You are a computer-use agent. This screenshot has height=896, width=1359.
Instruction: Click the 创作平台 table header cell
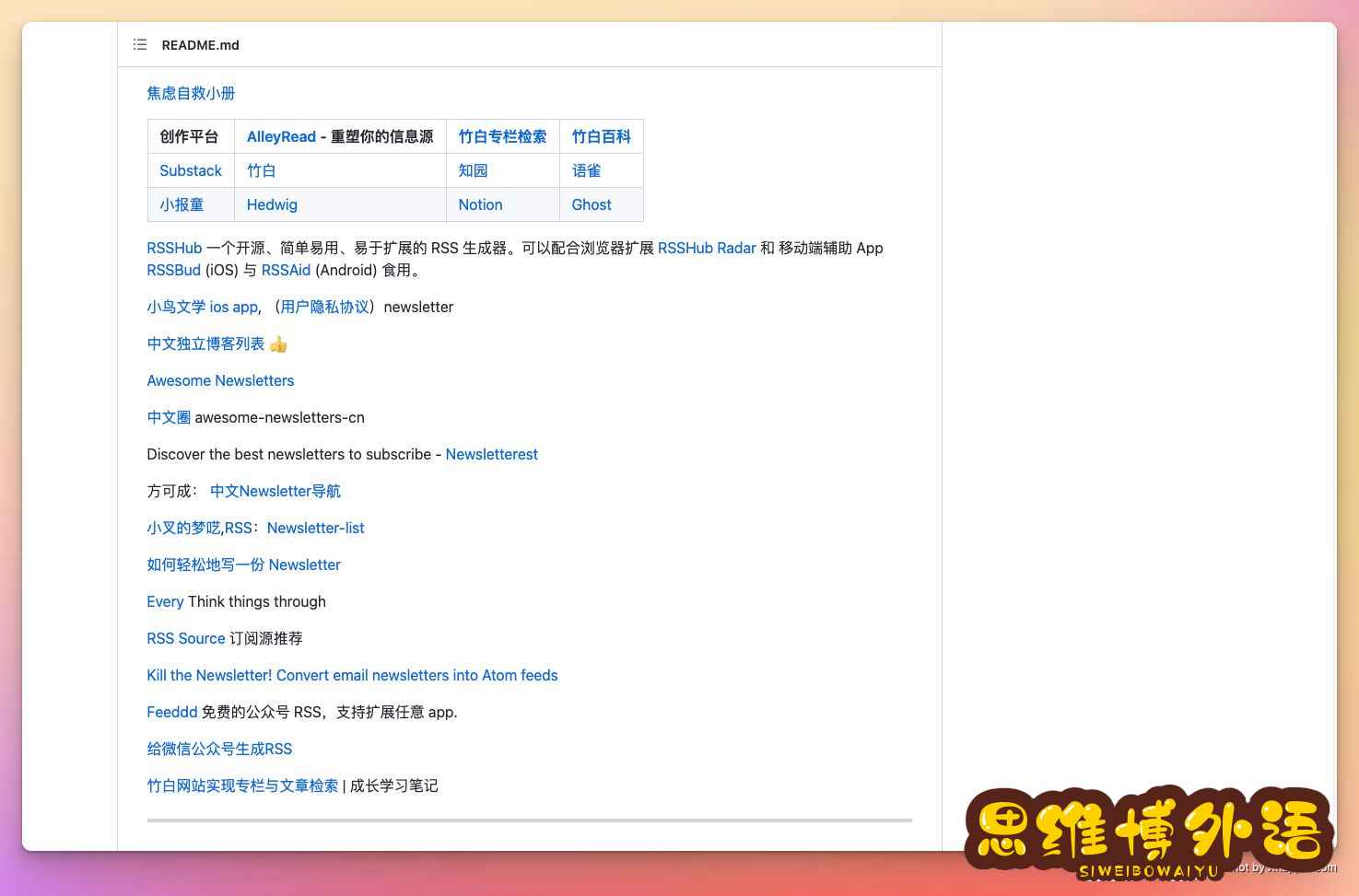tap(189, 136)
